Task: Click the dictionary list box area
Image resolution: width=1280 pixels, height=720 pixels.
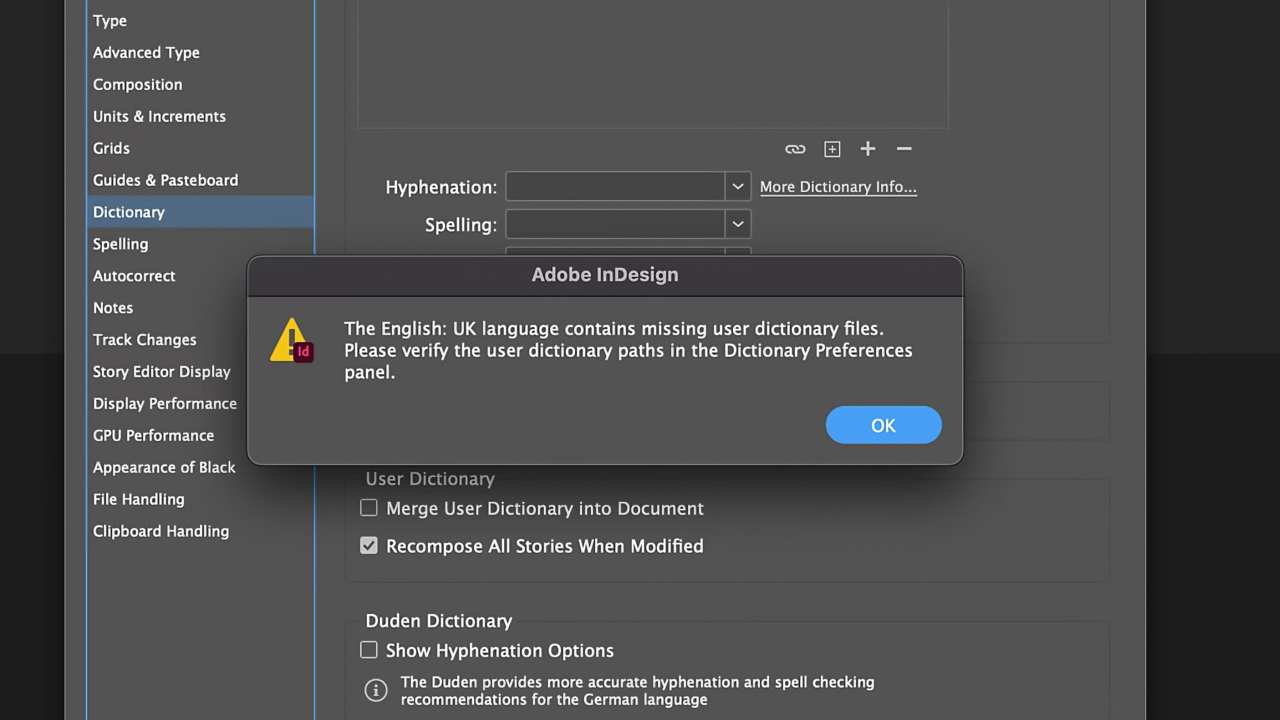Action: click(x=653, y=63)
